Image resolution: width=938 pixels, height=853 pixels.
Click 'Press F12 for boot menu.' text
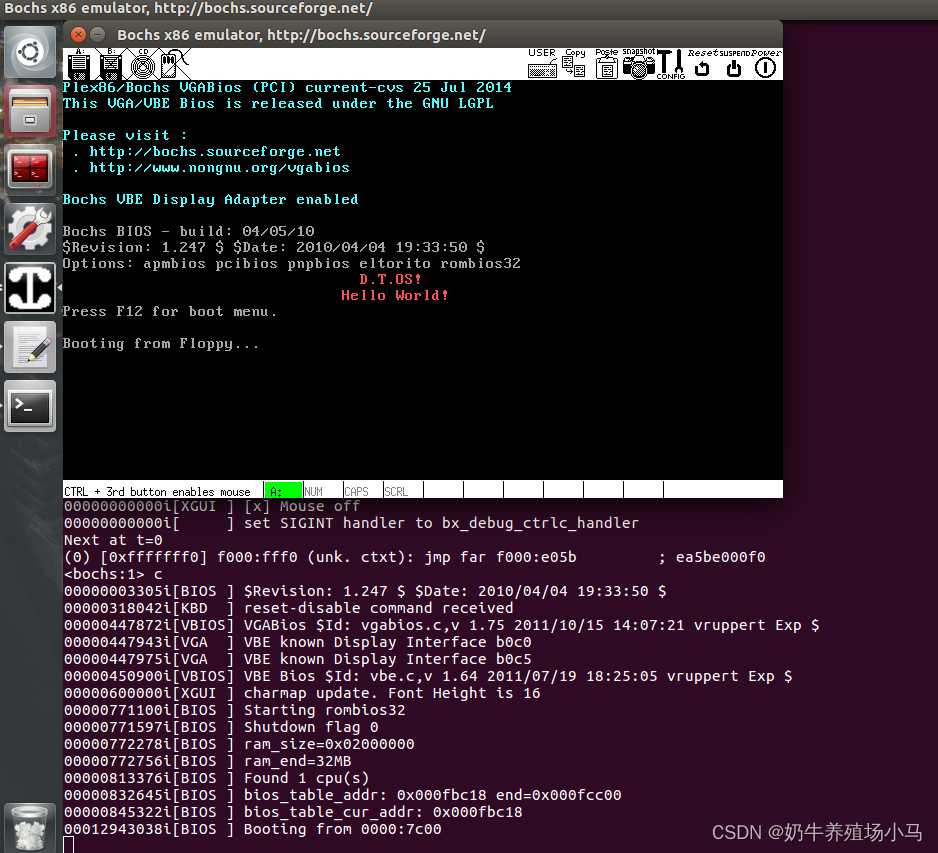tap(170, 312)
